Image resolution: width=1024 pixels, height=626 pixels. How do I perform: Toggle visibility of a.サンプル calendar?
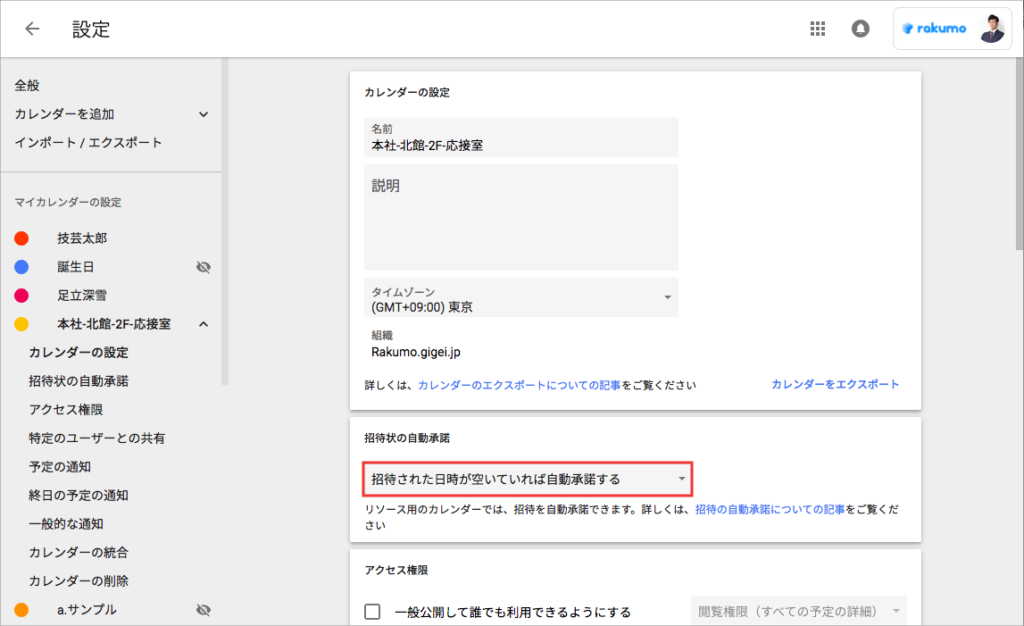(203, 610)
